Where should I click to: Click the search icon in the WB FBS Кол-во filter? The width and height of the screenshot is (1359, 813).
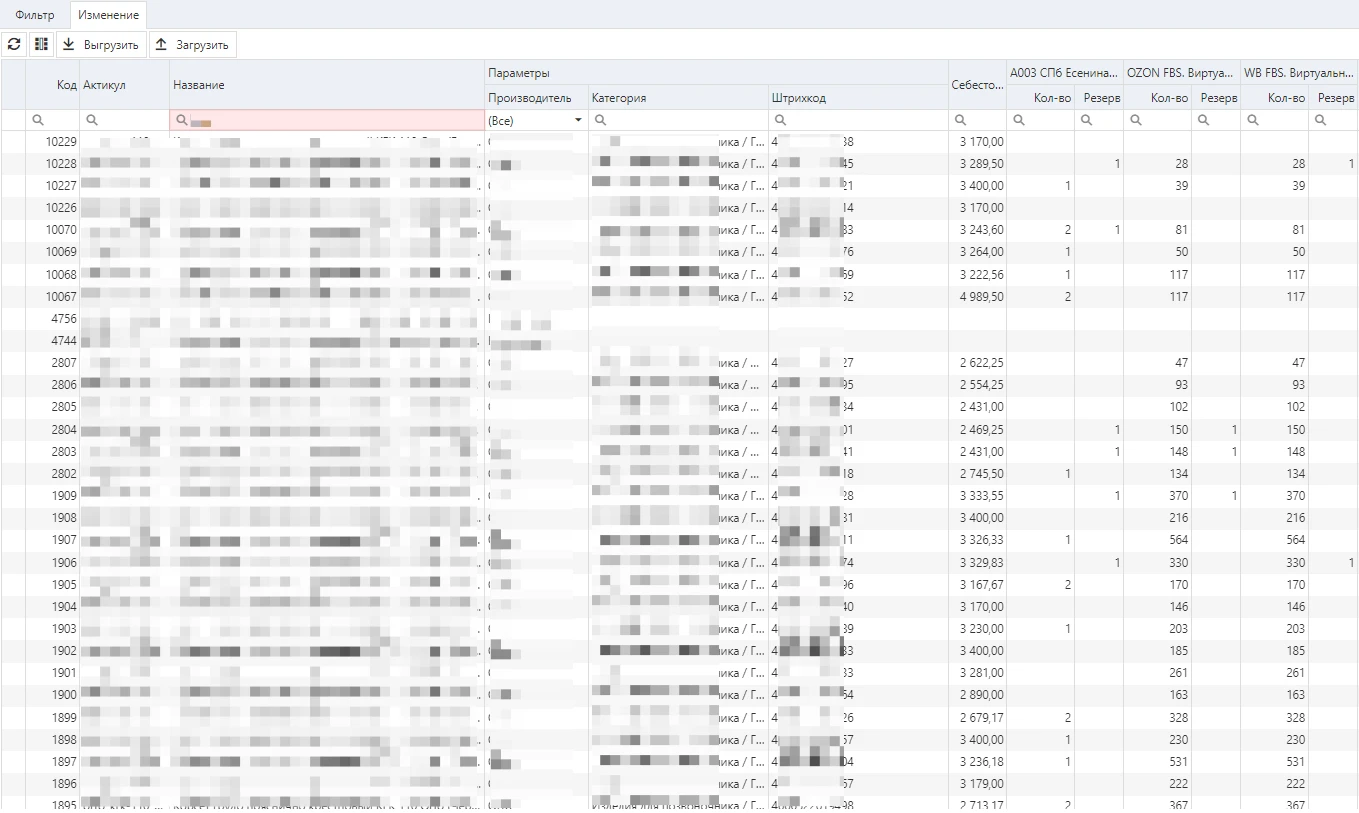click(x=1253, y=120)
